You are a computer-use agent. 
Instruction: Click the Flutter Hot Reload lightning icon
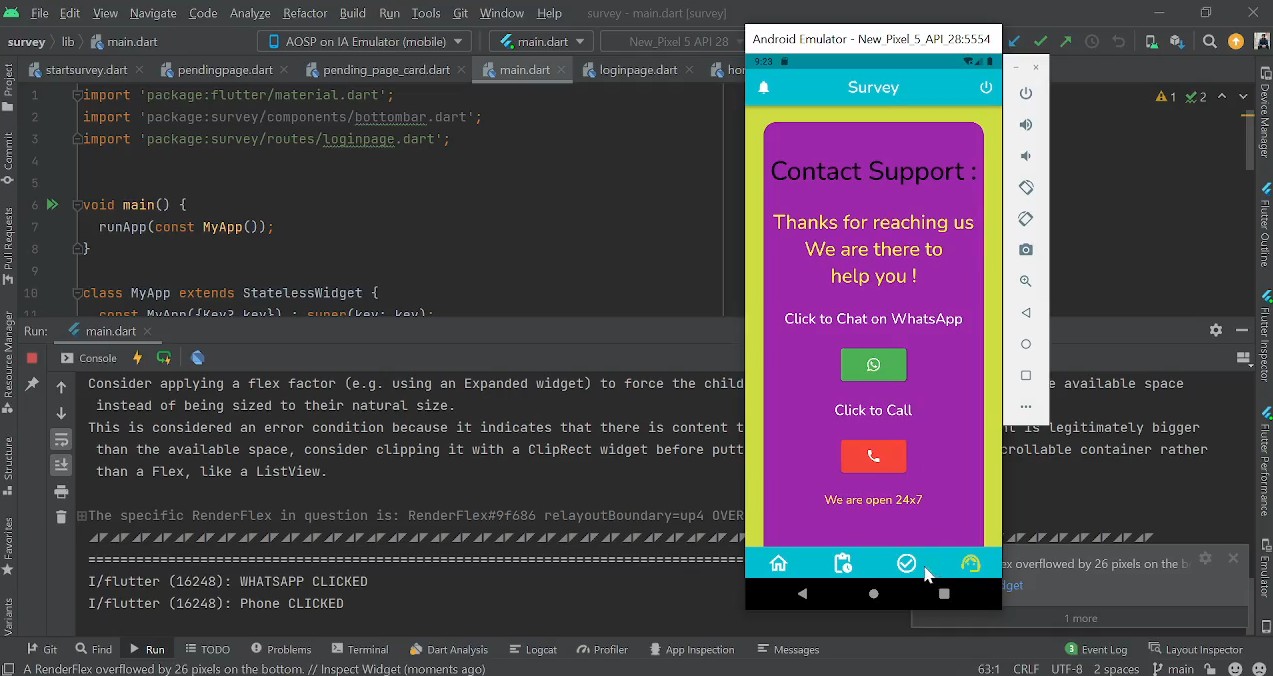pyautogui.click(x=137, y=358)
